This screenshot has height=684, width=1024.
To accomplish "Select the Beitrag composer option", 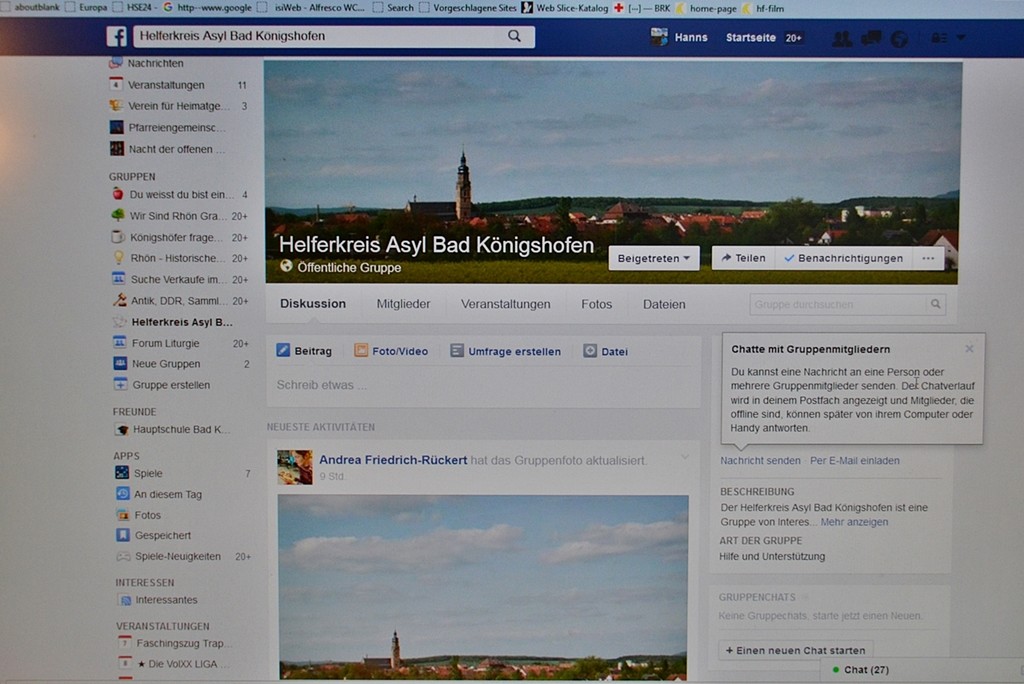I will (x=304, y=351).
